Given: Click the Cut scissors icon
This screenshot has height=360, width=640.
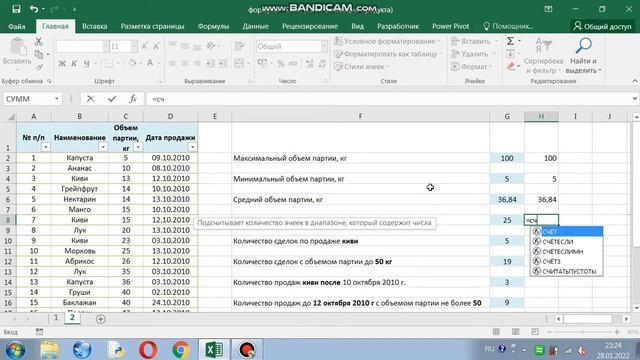Looking at the screenshot, I should [38, 41].
